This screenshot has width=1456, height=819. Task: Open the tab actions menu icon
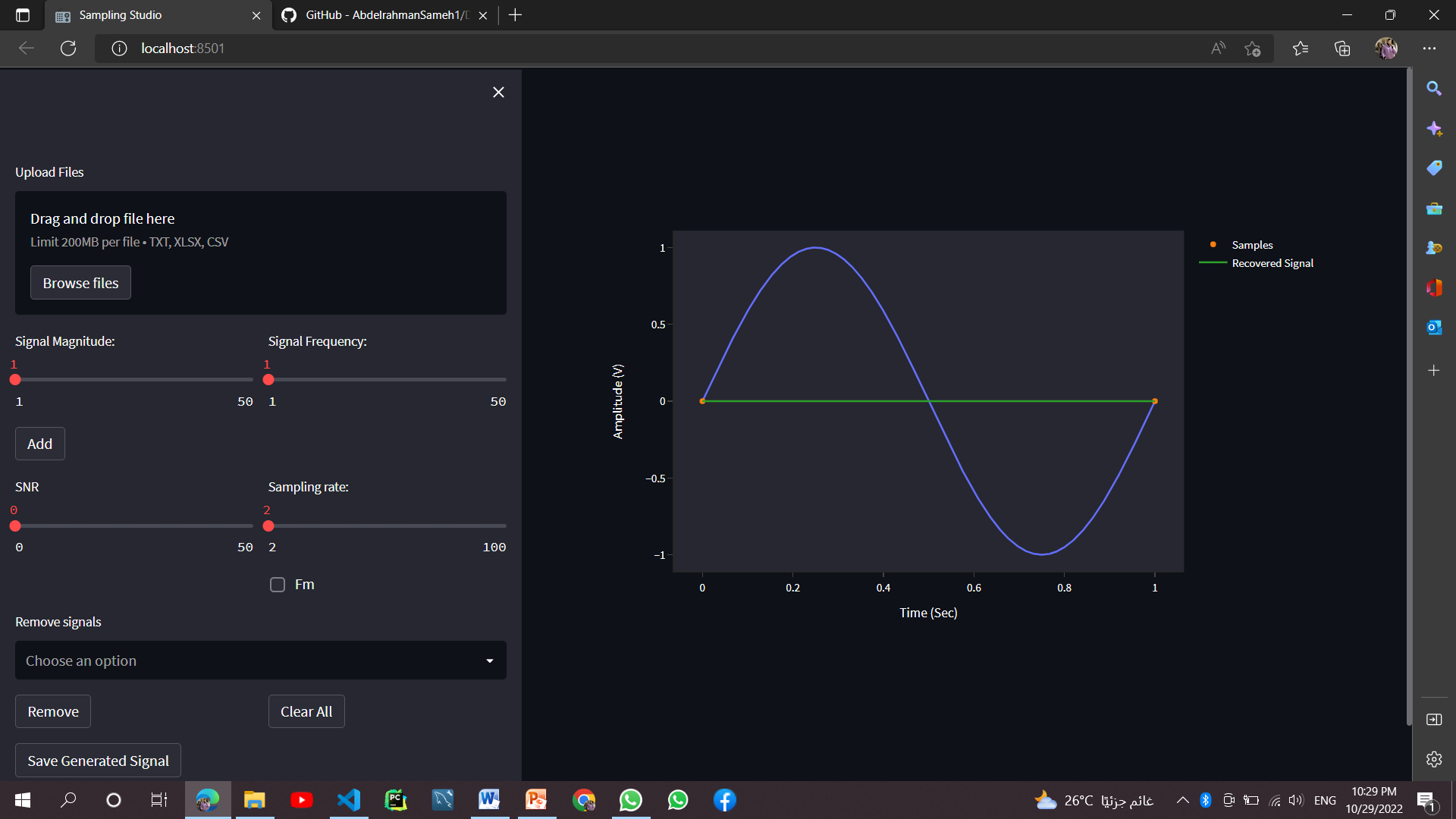pos(23,15)
